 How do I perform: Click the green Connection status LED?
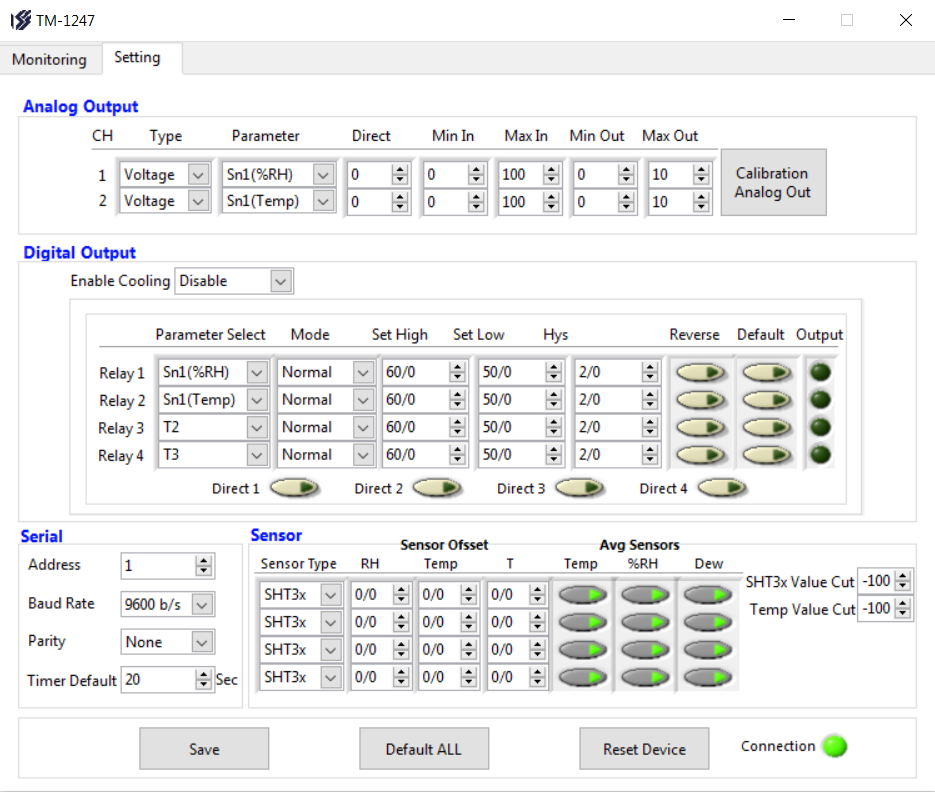[x=834, y=746]
